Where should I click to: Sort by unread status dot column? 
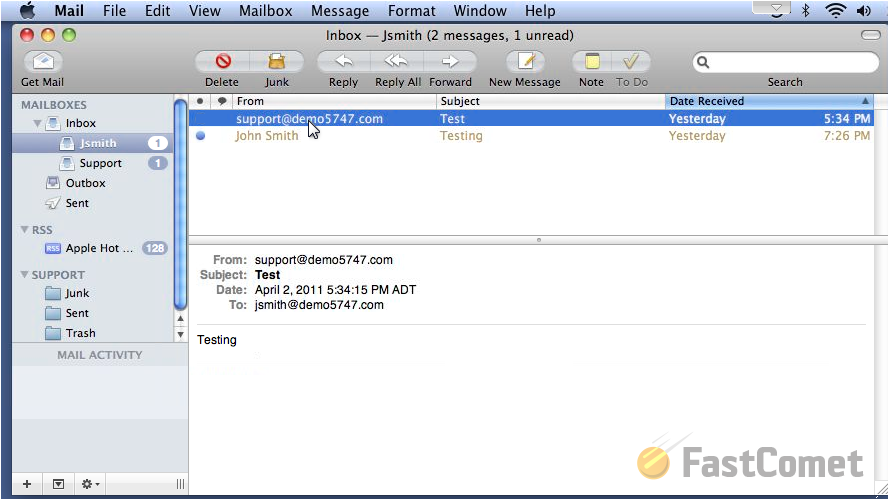[200, 101]
